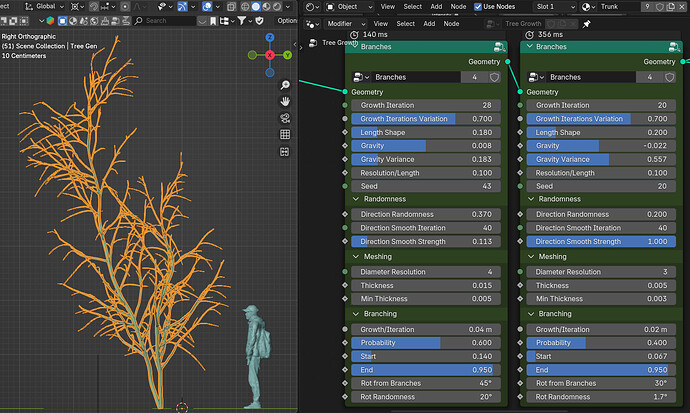Click the pivot point icon next to Global

(x=75, y=7)
